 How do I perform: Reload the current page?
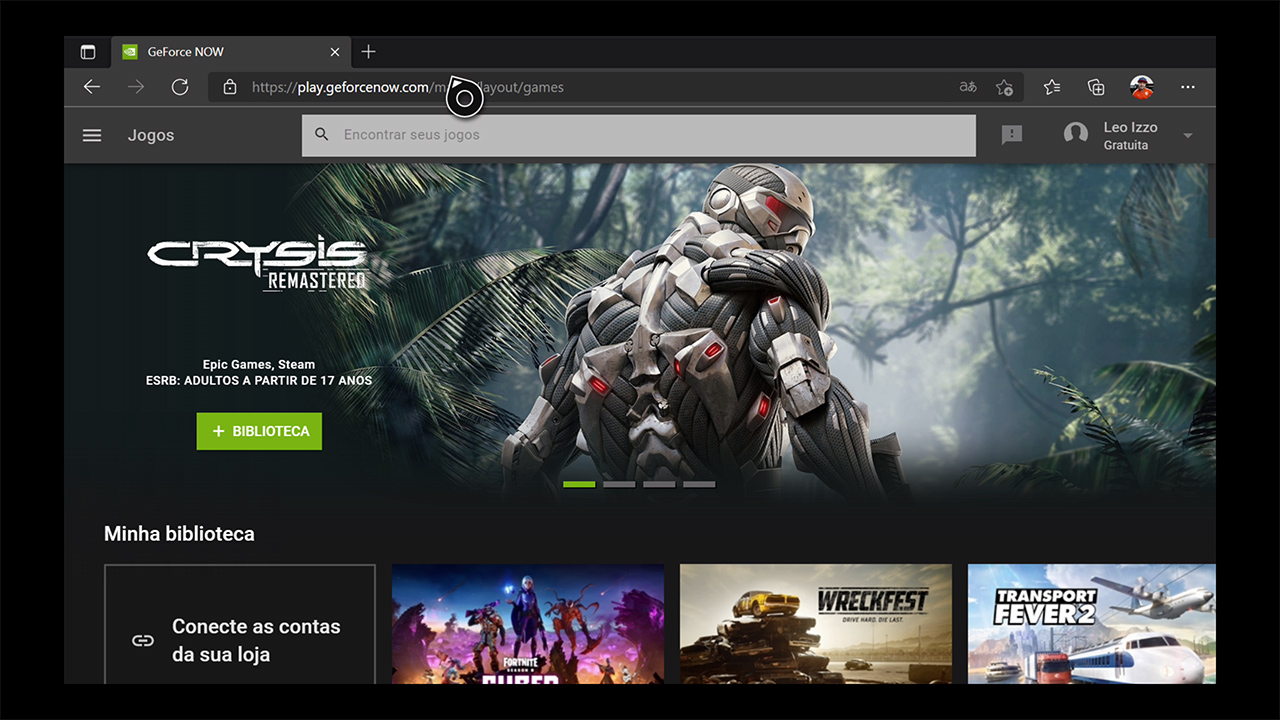click(180, 87)
